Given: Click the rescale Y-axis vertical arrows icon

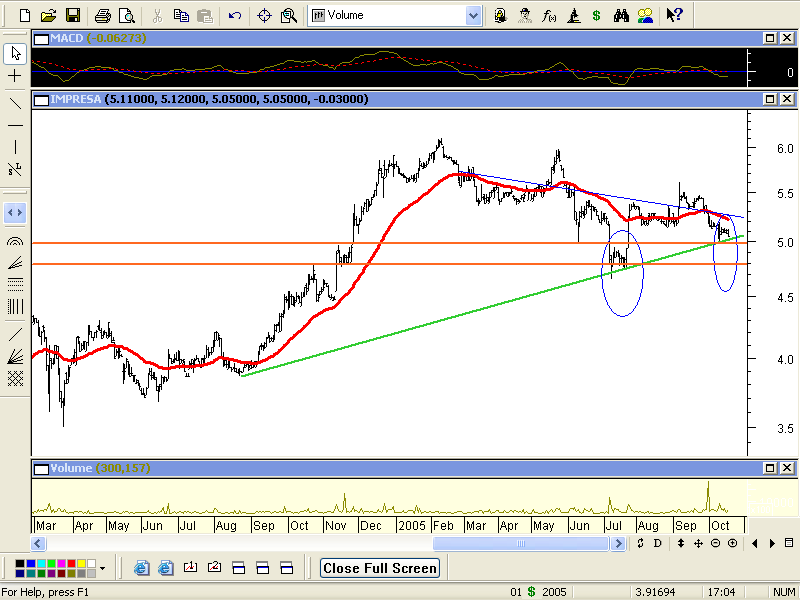Looking at the screenshot, I should pyautogui.click(x=681, y=543).
